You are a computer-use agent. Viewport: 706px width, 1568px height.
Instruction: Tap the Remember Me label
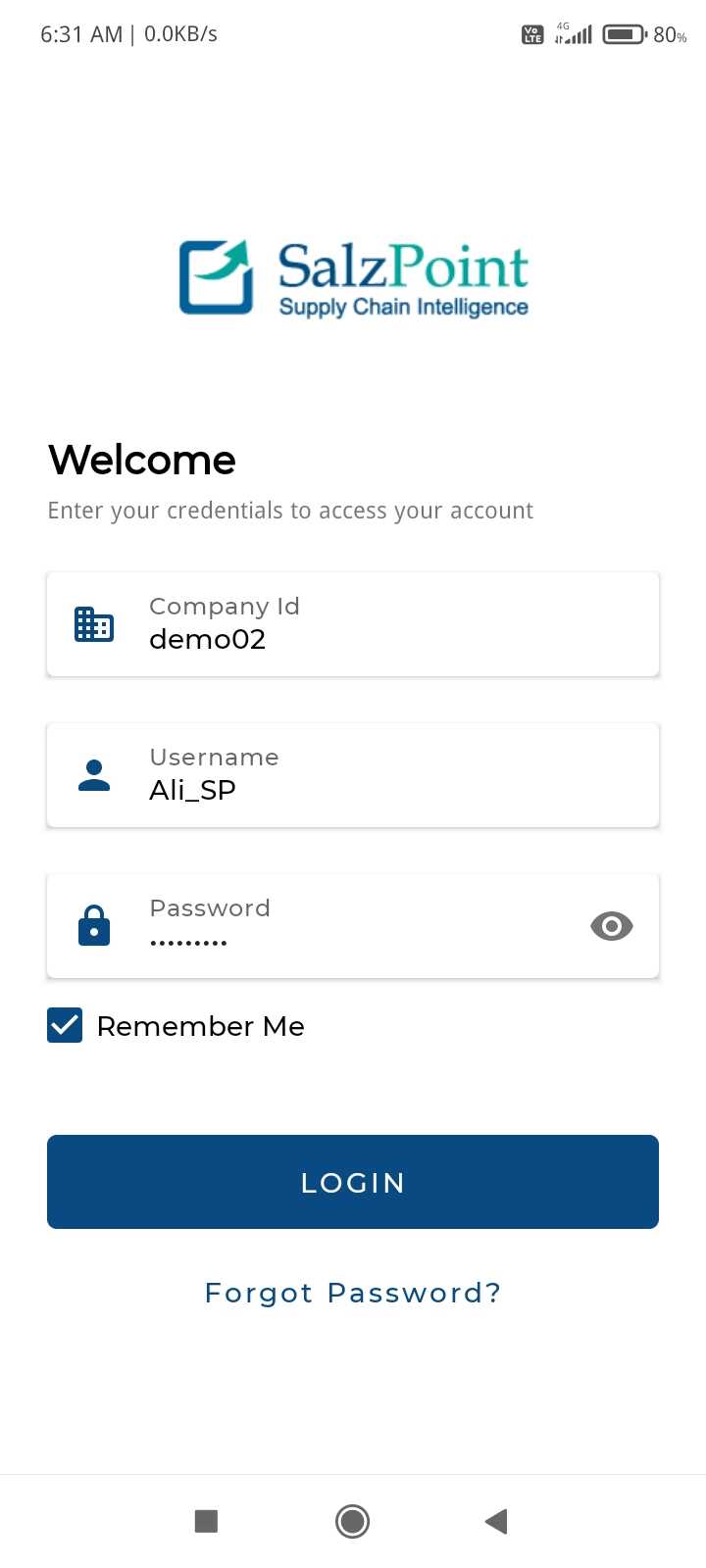pyautogui.click(x=200, y=1026)
